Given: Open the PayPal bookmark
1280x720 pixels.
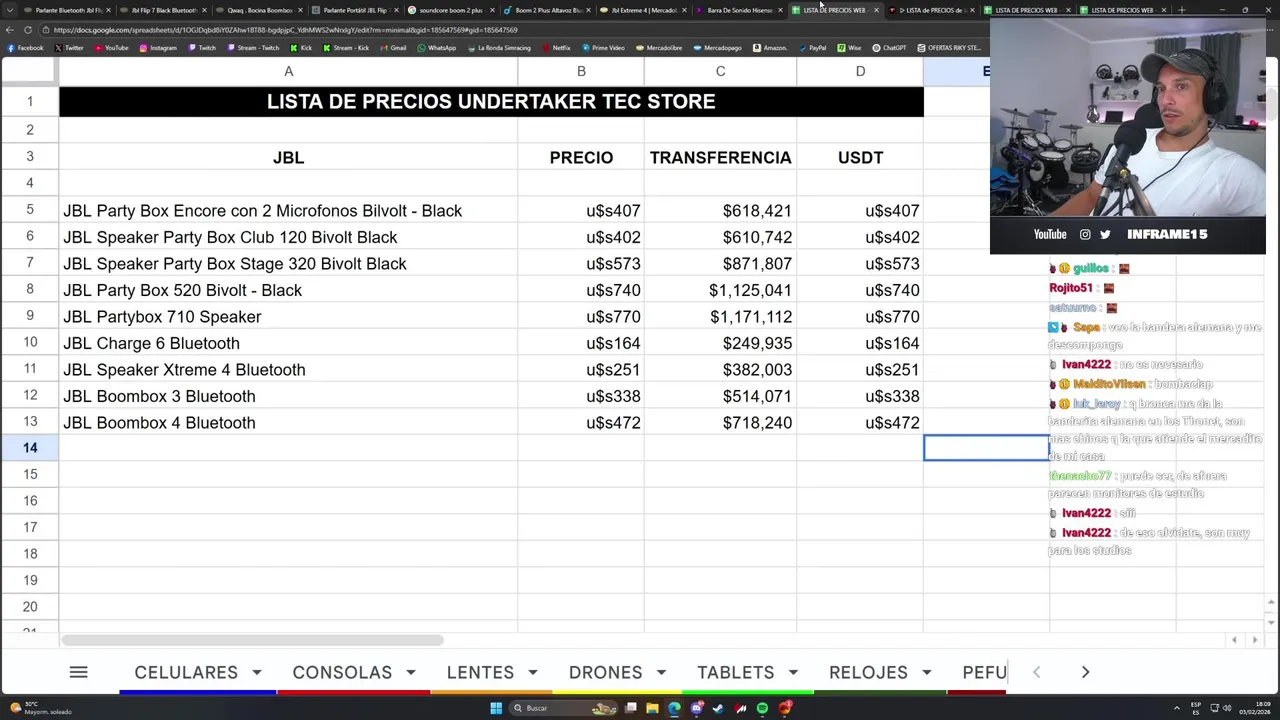Looking at the screenshot, I should coord(812,48).
